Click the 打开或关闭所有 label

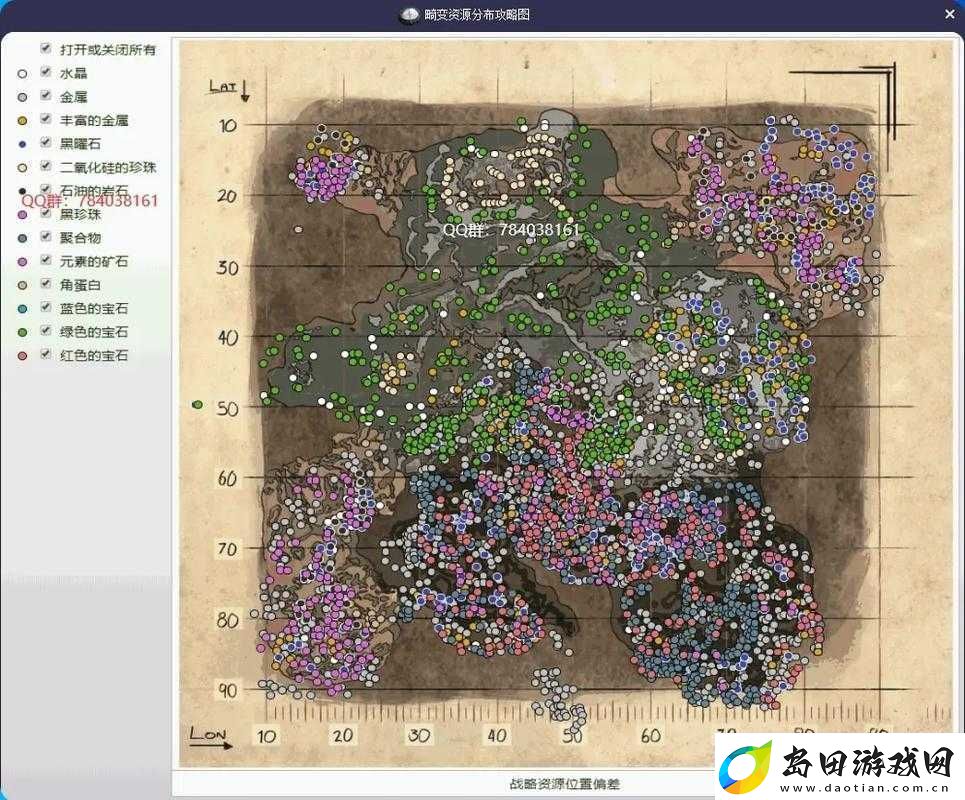(108, 50)
